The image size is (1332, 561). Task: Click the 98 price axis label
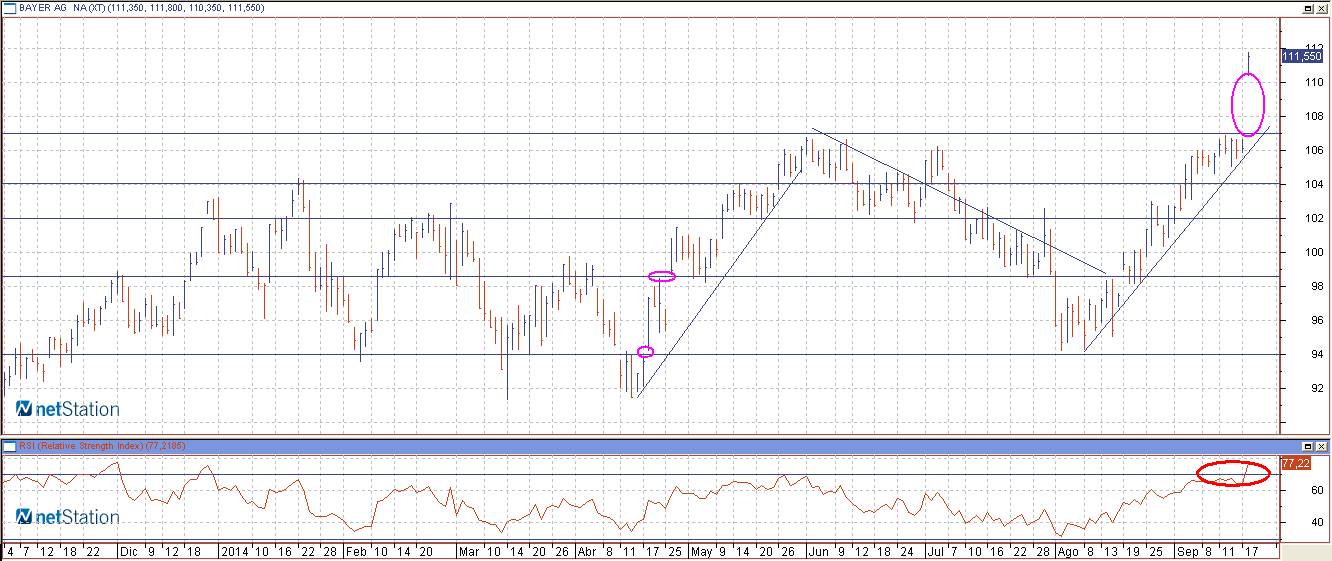[1317, 286]
